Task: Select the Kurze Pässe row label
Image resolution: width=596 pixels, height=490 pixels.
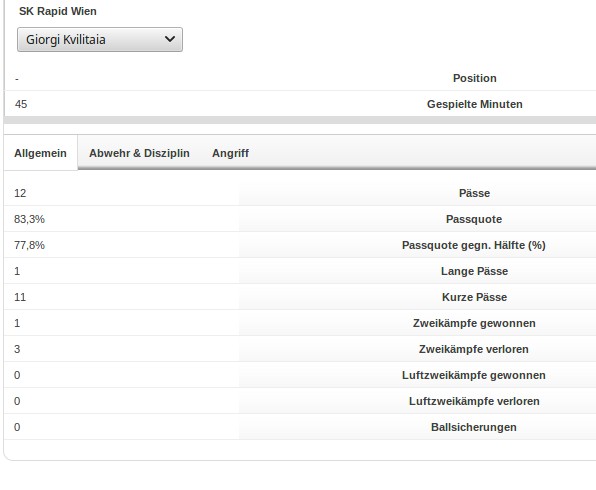Action: (474, 297)
